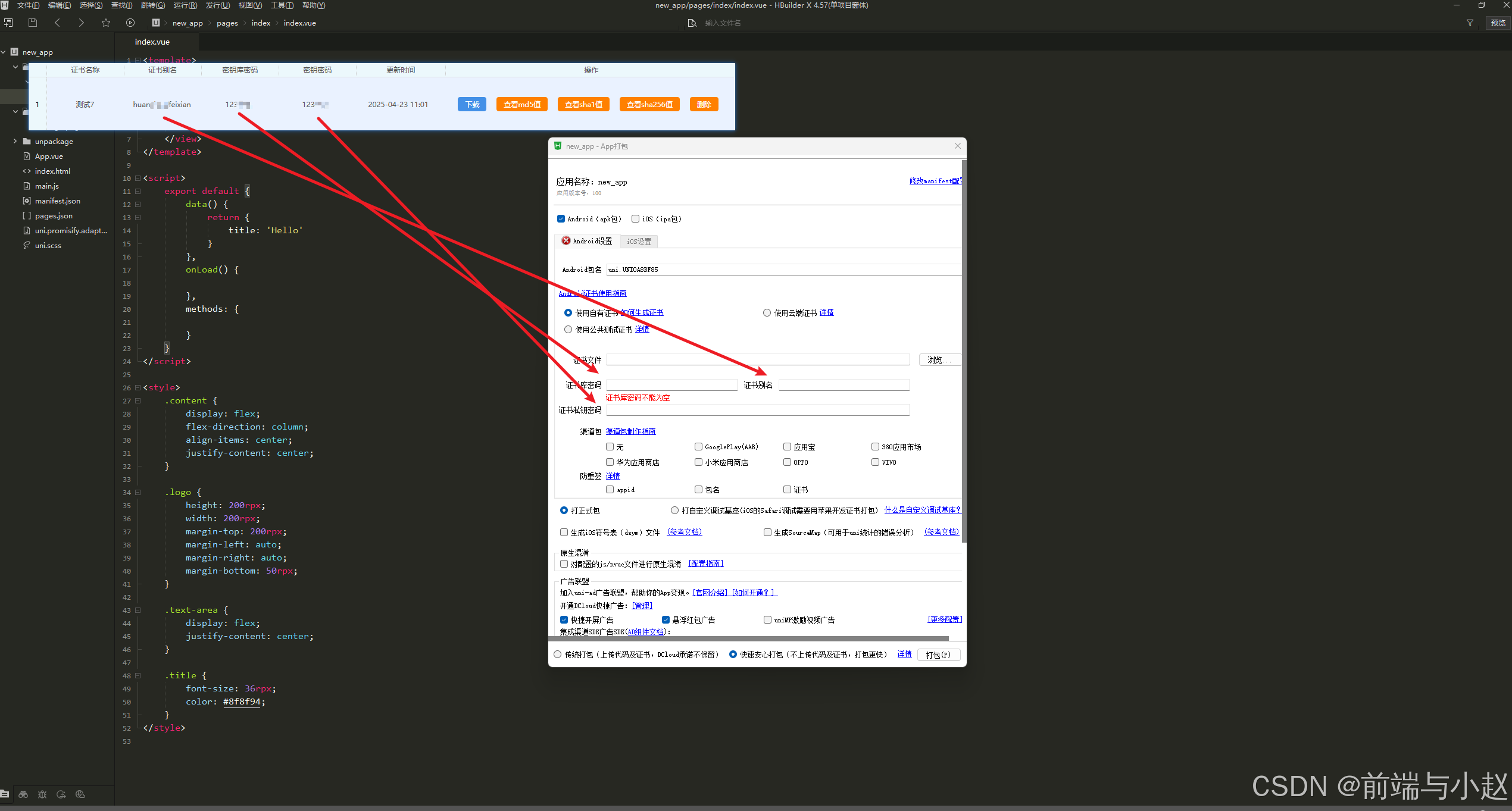Click the run play circle icon
The width and height of the screenshot is (1512, 811).
(130, 23)
